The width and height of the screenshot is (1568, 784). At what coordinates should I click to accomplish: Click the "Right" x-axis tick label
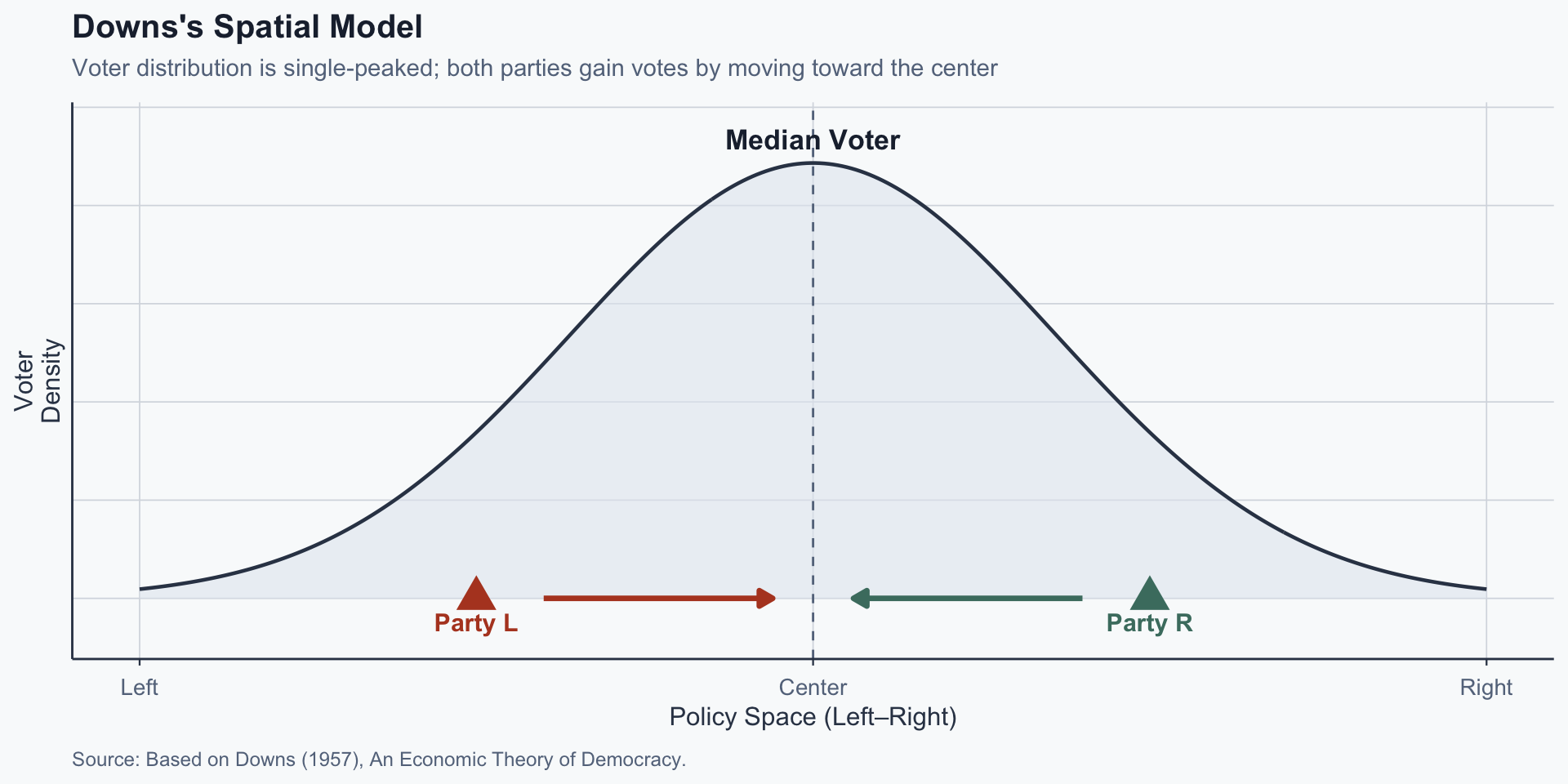tap(1486, 688)
